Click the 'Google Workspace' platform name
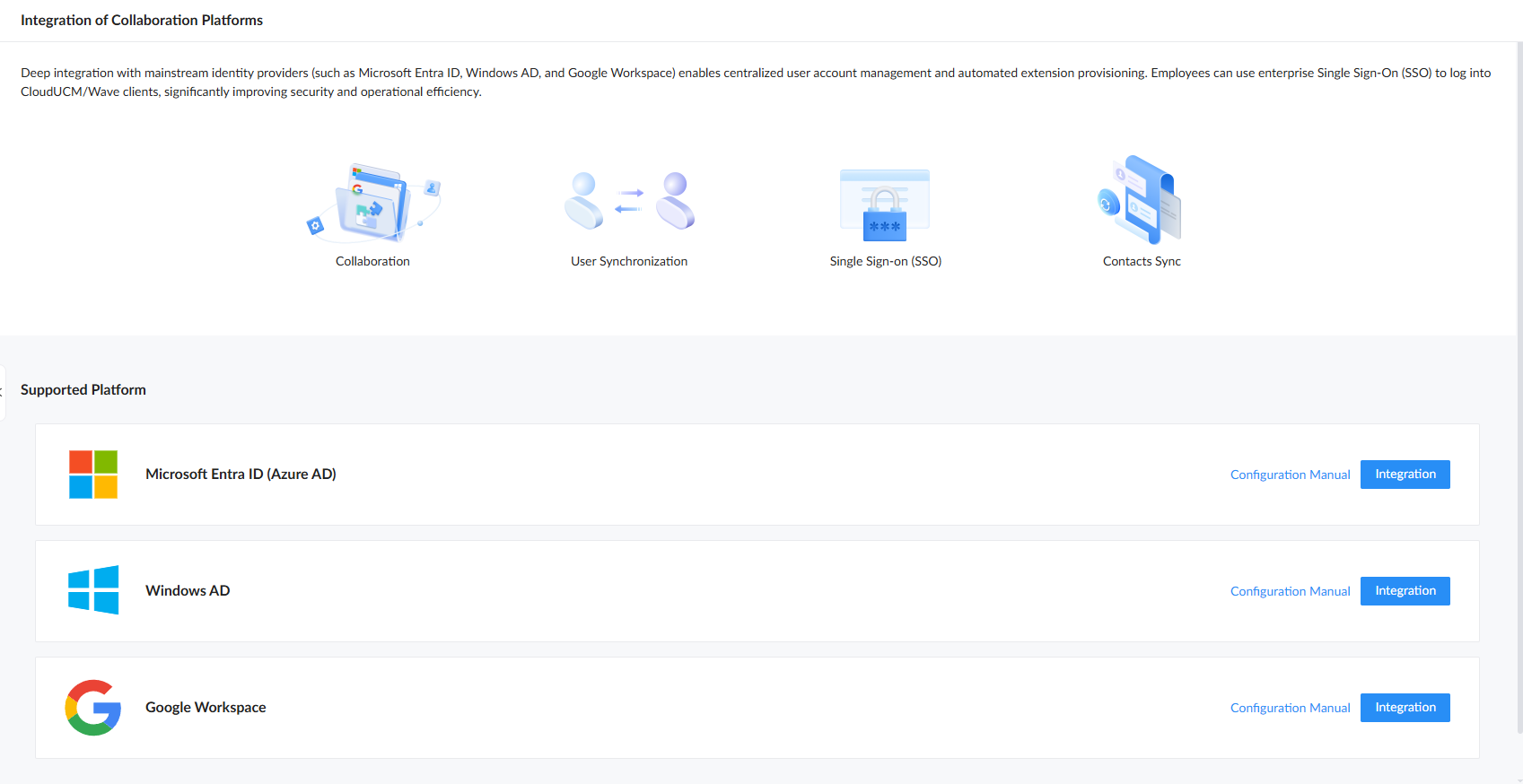Screen dimensions: 1523x784 tap(206, 707)
